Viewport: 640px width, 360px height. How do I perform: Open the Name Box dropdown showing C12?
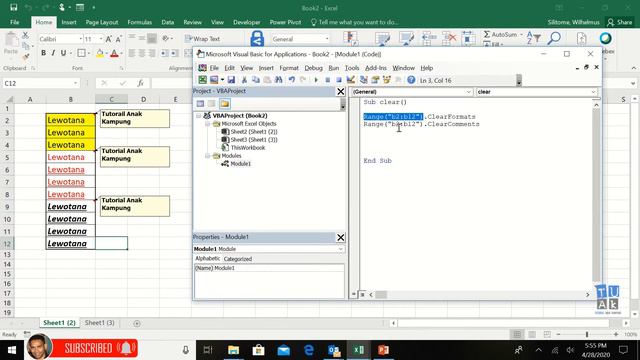pyautogui.click(x=76, y=83)
